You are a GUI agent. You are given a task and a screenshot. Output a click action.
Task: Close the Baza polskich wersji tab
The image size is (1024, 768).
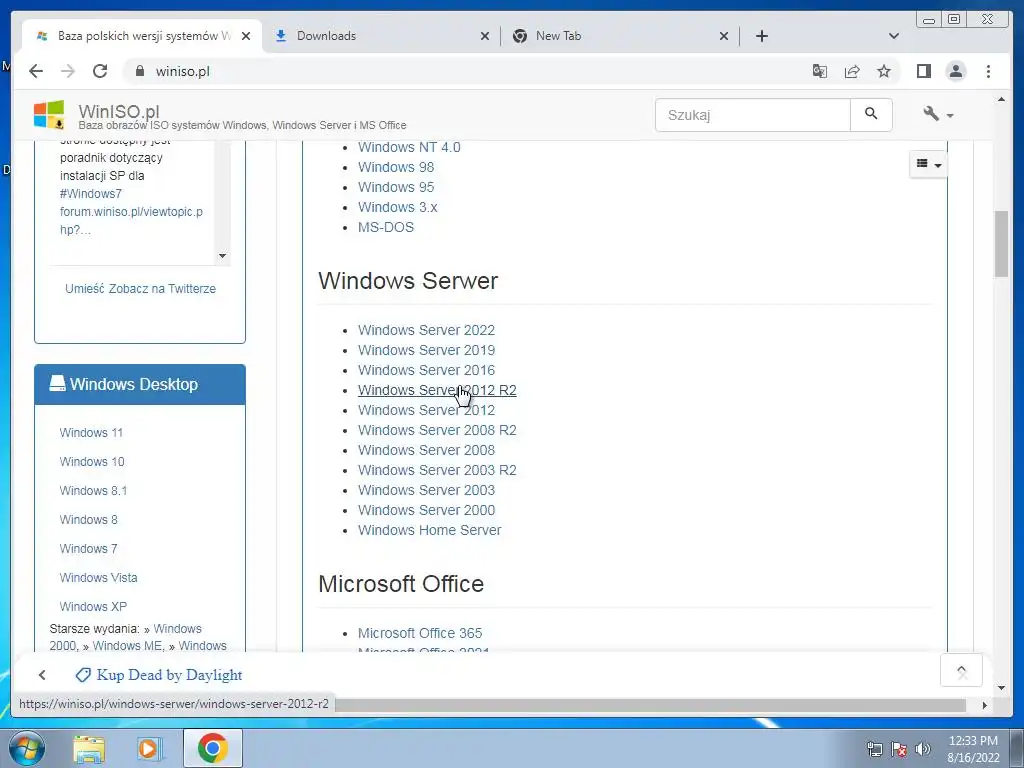tap(246, 36)
